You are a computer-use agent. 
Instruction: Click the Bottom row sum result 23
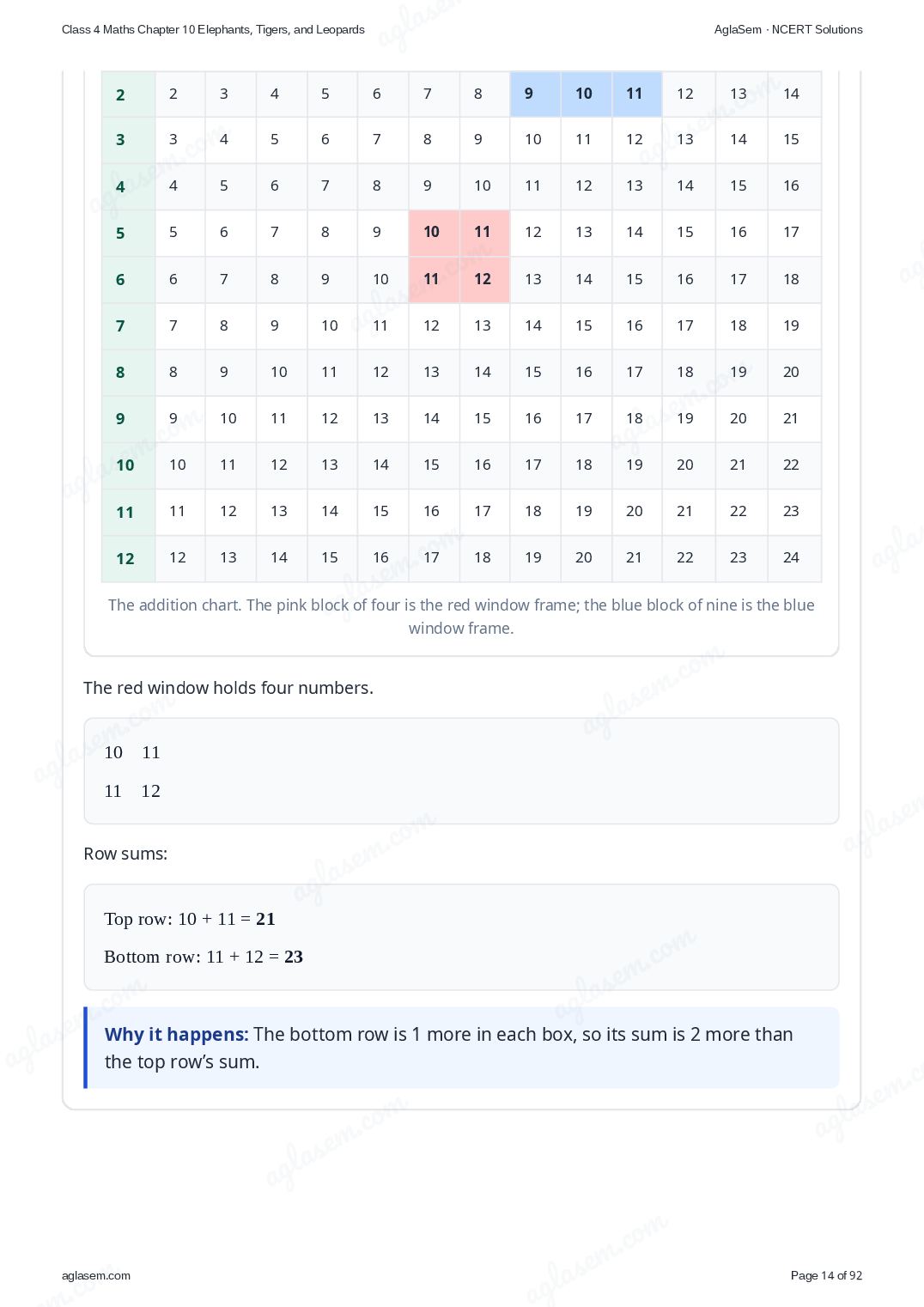pos(294,957)
